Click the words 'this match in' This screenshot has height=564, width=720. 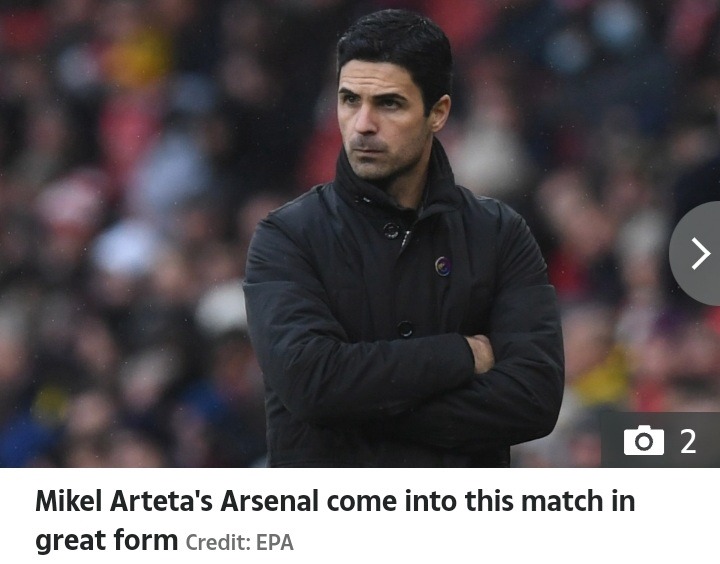550,501
